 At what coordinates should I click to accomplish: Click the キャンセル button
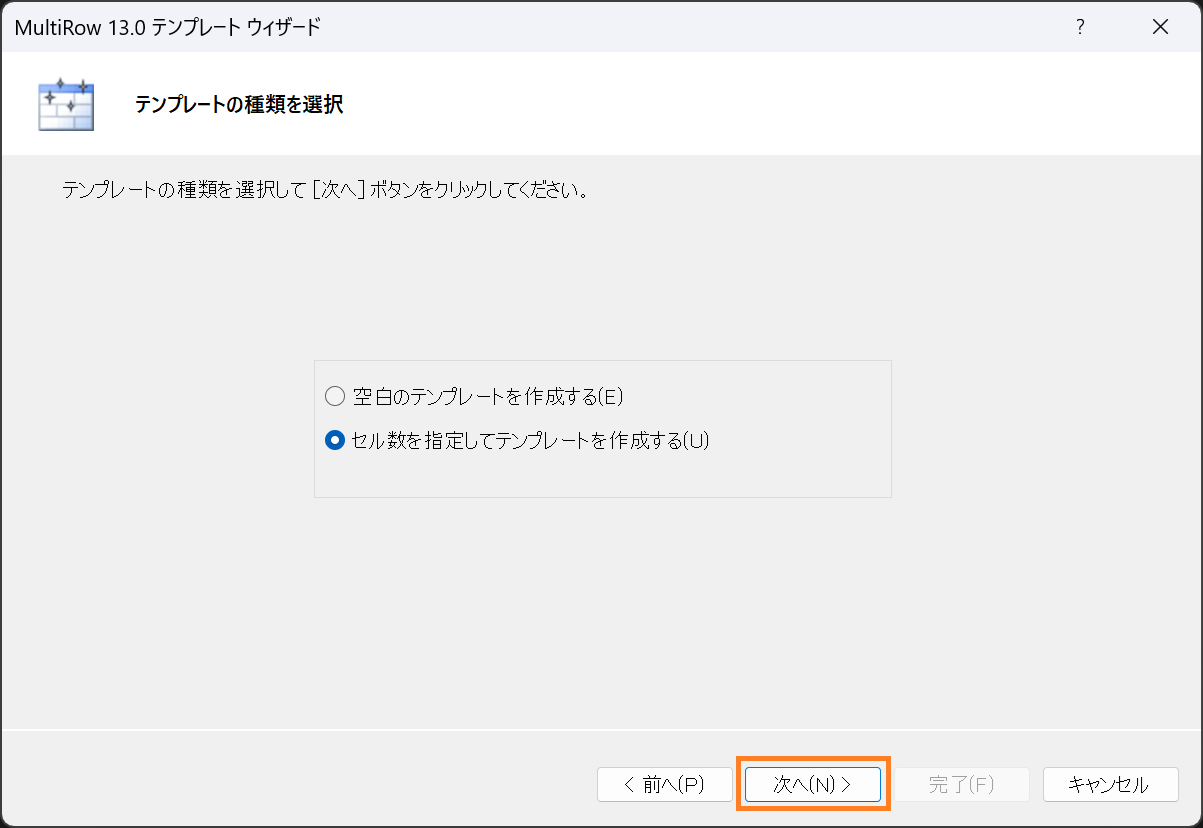[1110, 785]
